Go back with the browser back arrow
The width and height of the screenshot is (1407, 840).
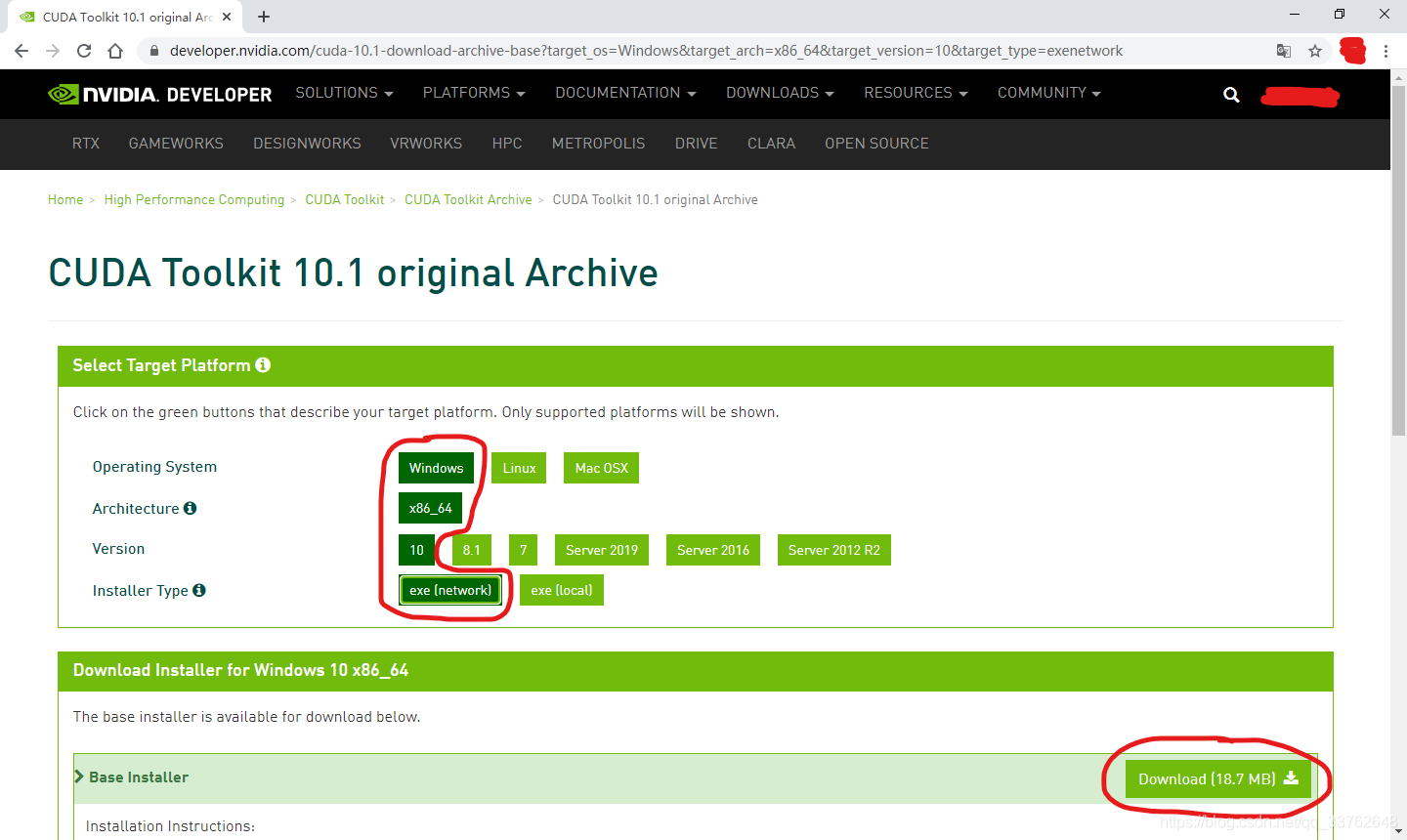click(21, 51)
